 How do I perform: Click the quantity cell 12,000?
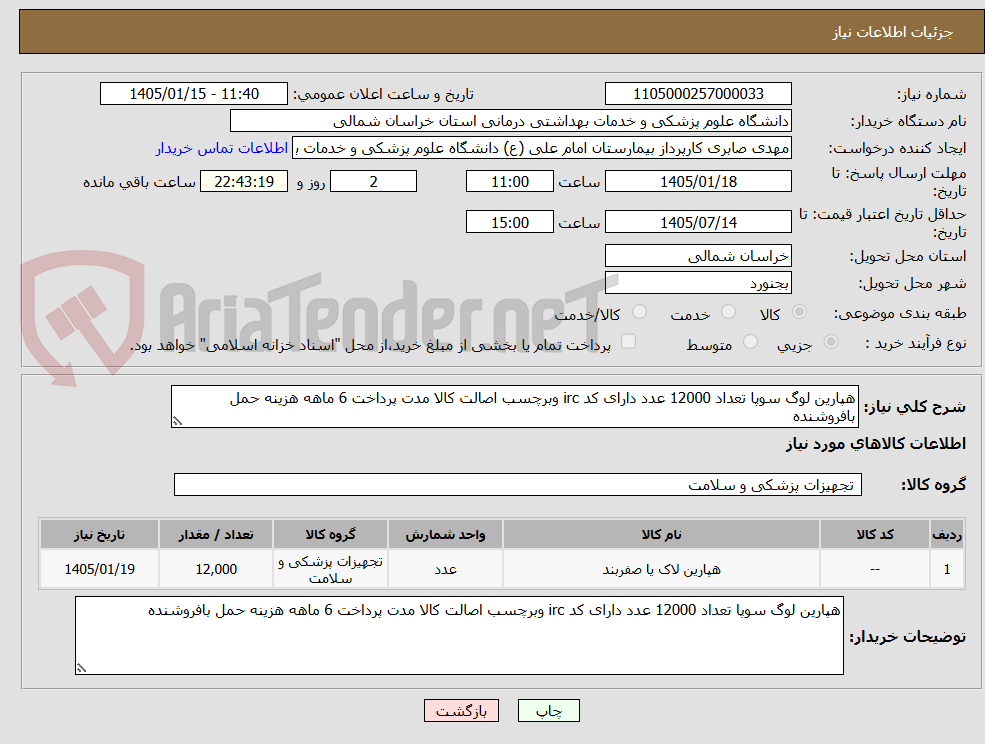click(216, 569)
